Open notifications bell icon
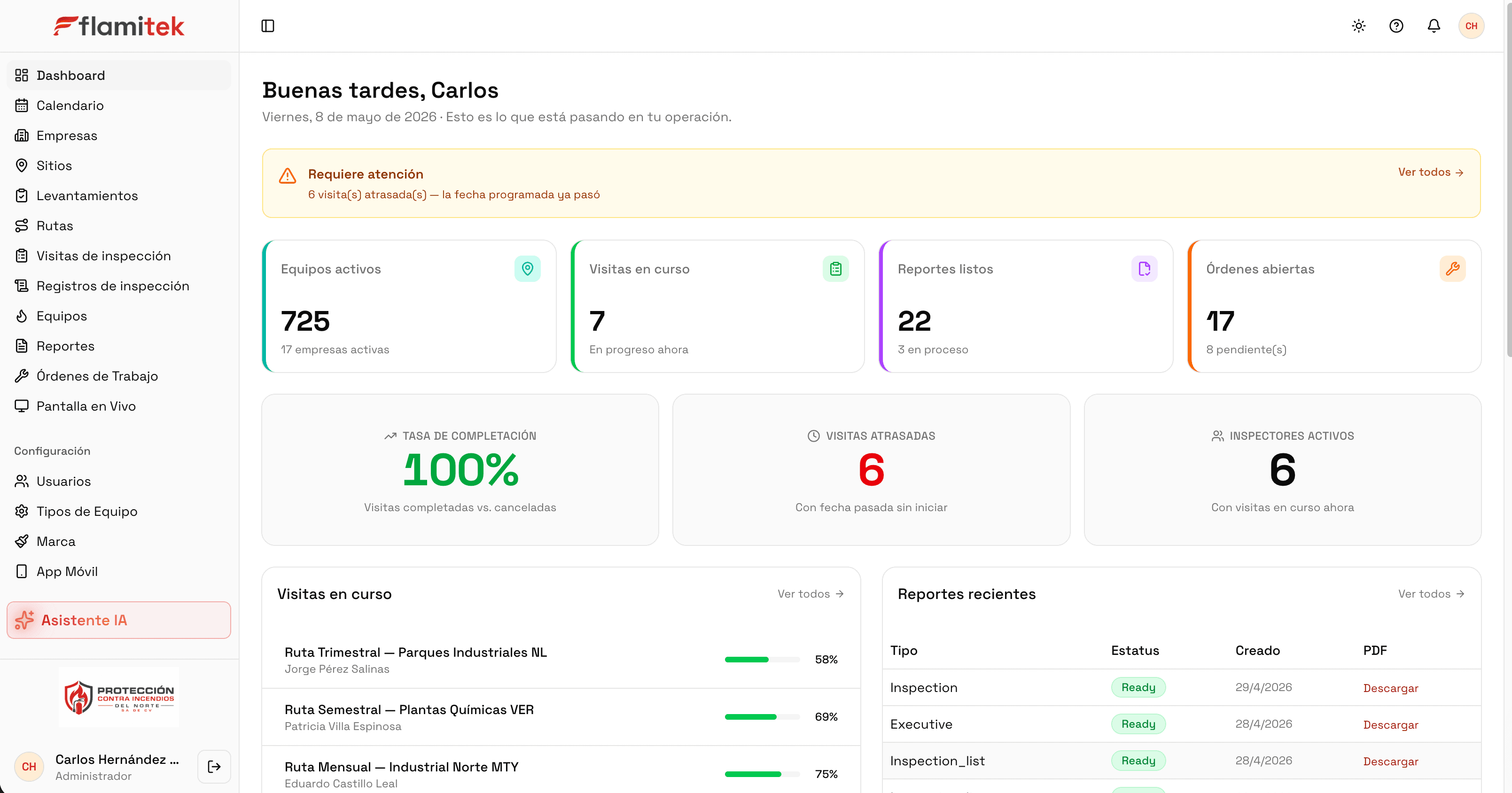This screenshot has height=793, width=1512. pos(1434,26)
